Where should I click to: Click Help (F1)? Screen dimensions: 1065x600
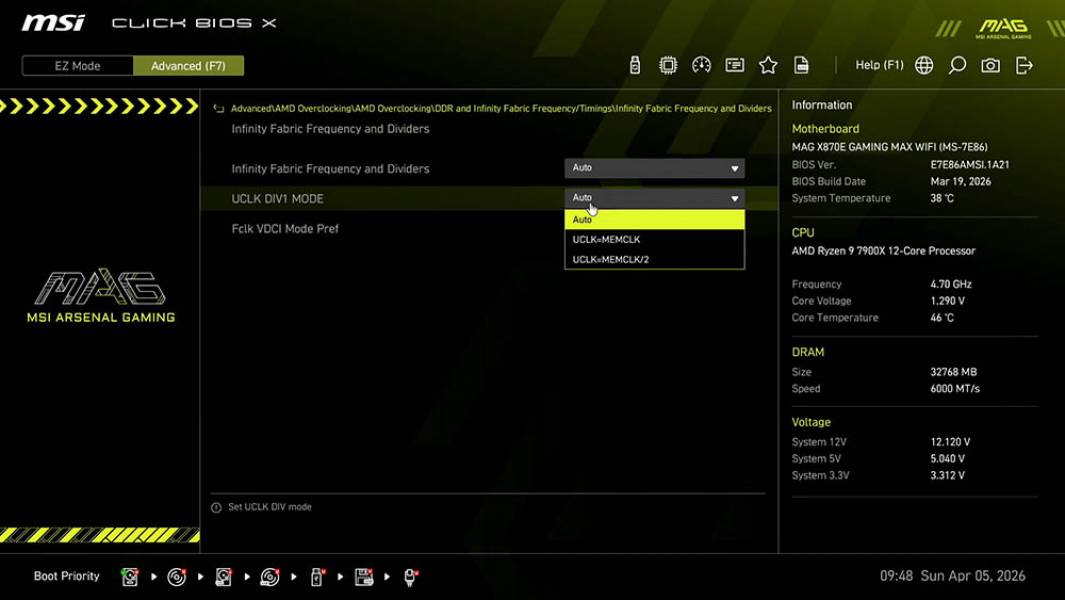click(878, 64)
